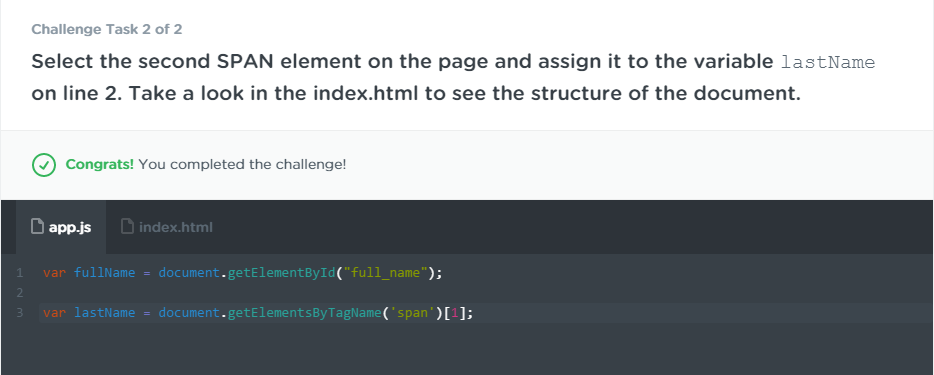Click the Challenge Task 2 of 2 label
The width and height of the screenshot is (934, 375).
click(107, 29)
